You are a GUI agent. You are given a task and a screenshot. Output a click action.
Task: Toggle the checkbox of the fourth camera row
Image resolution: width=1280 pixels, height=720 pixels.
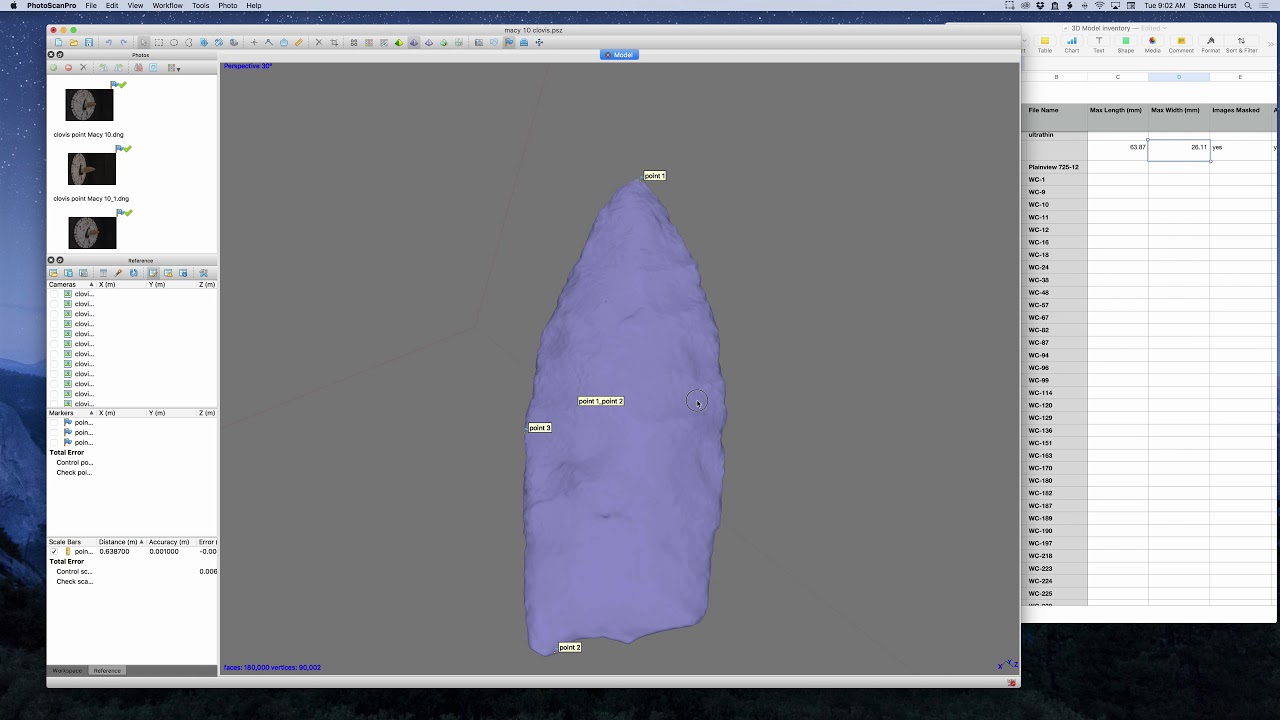pos(54,324)
